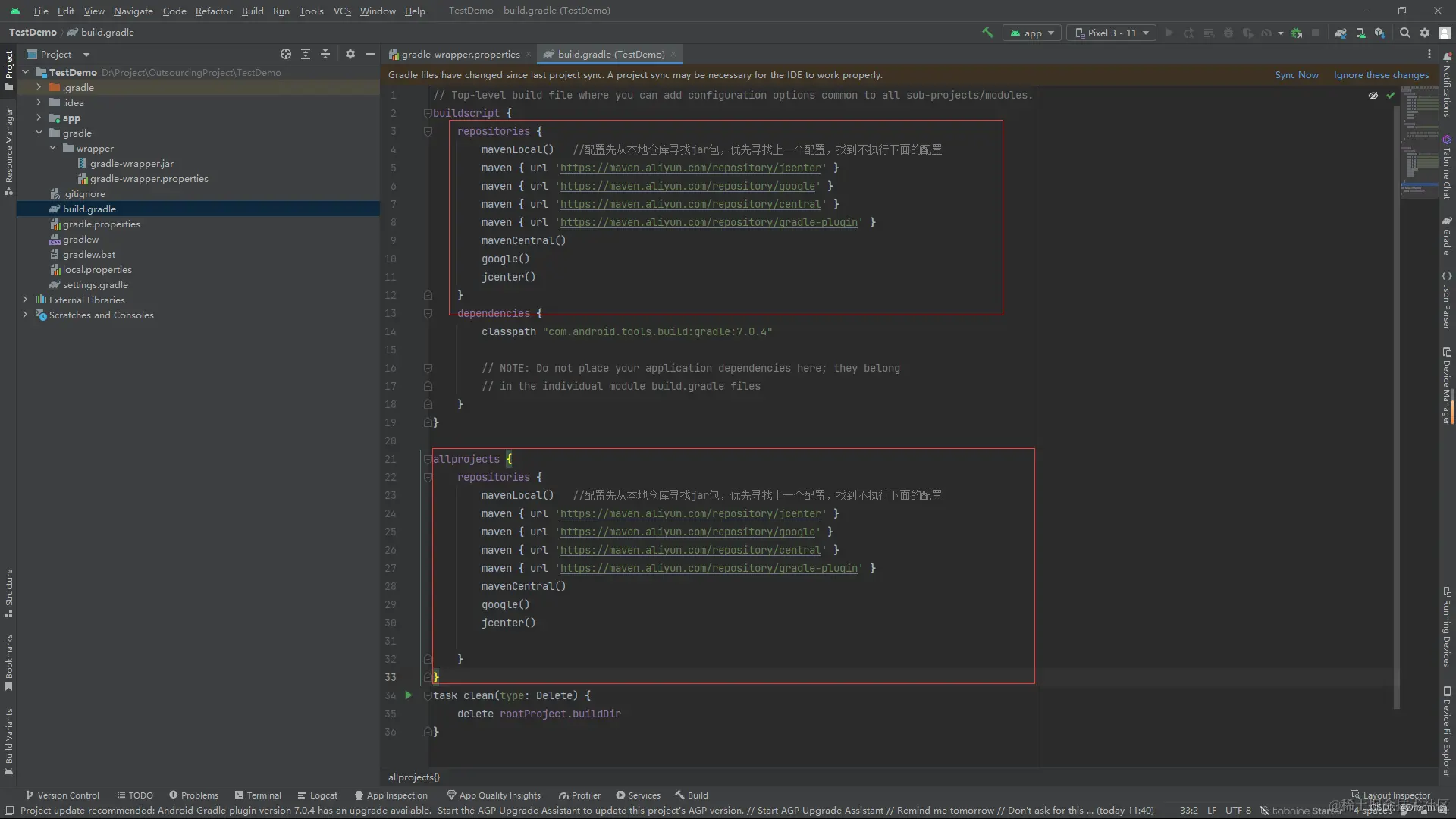Screen dimensions: 1456x819
Task: Click the green inspection checkmark icon
Action: coord(1390,96)
